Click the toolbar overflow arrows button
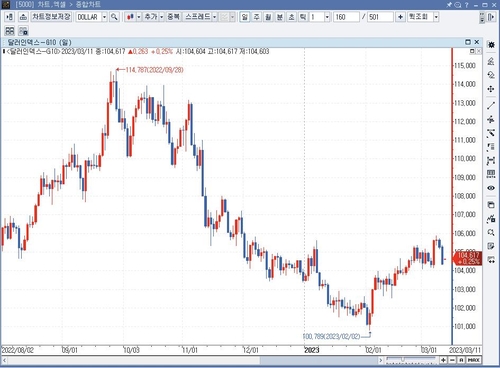500x368 pixels. point(482,17)
